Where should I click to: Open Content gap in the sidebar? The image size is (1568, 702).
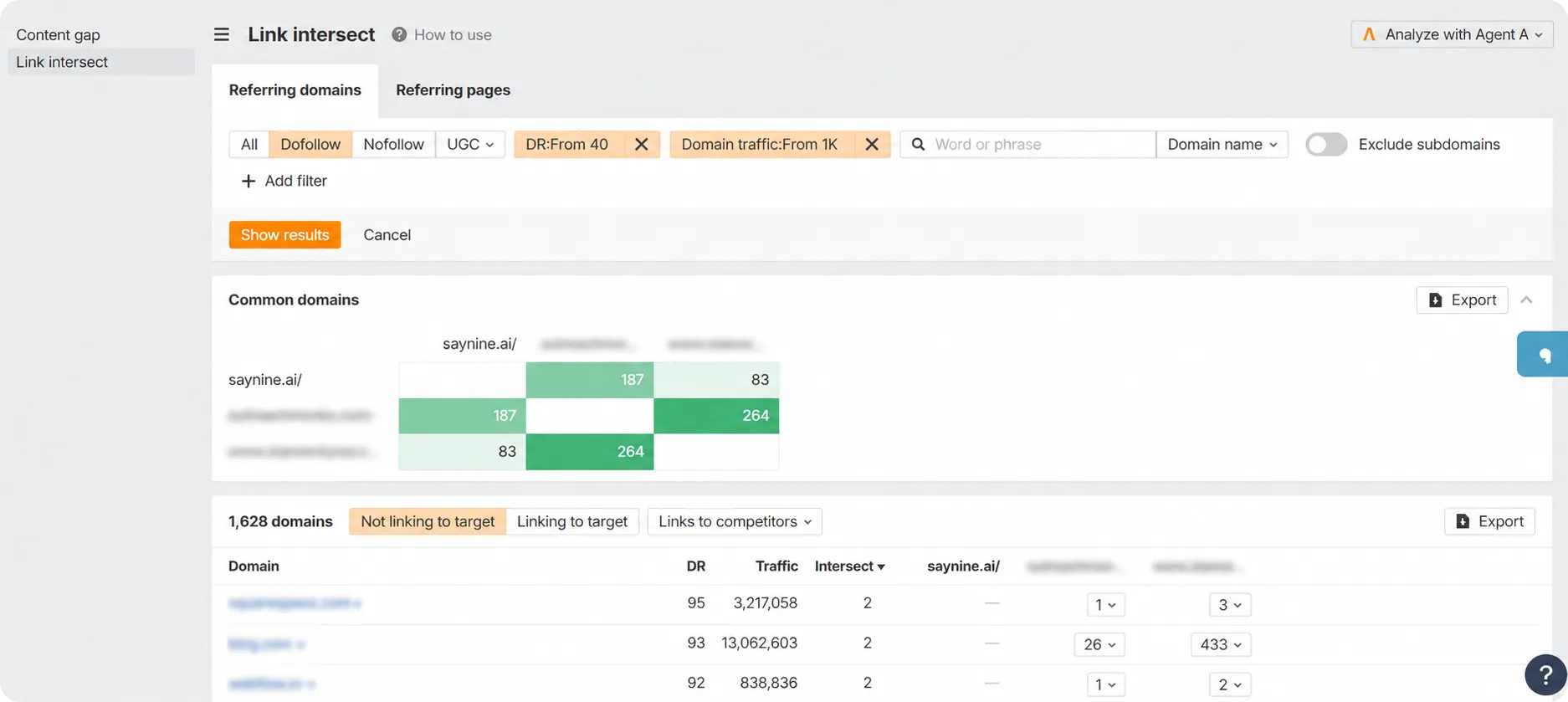coord(58,34)
